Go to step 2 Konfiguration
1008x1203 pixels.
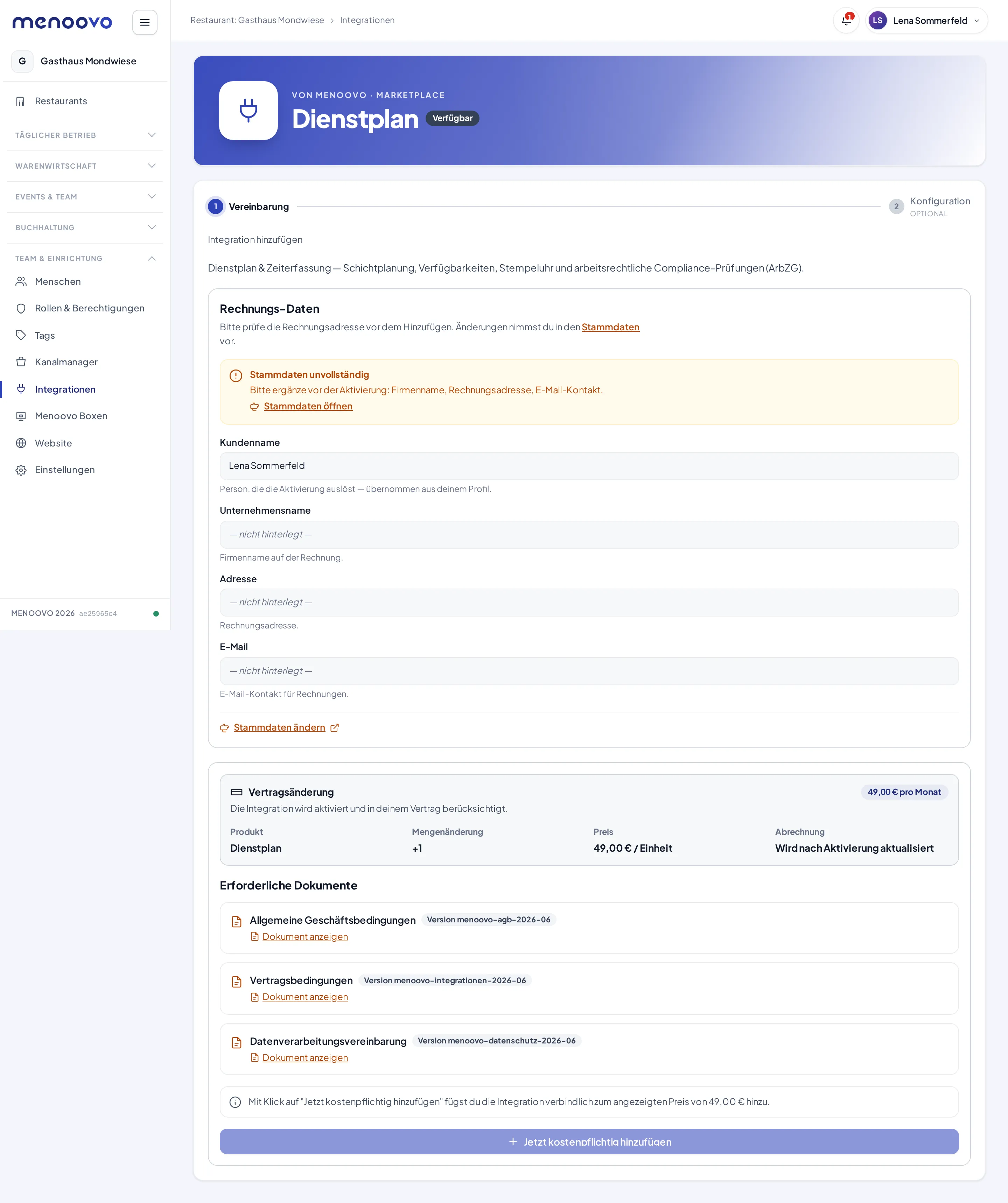click(930, 206)
